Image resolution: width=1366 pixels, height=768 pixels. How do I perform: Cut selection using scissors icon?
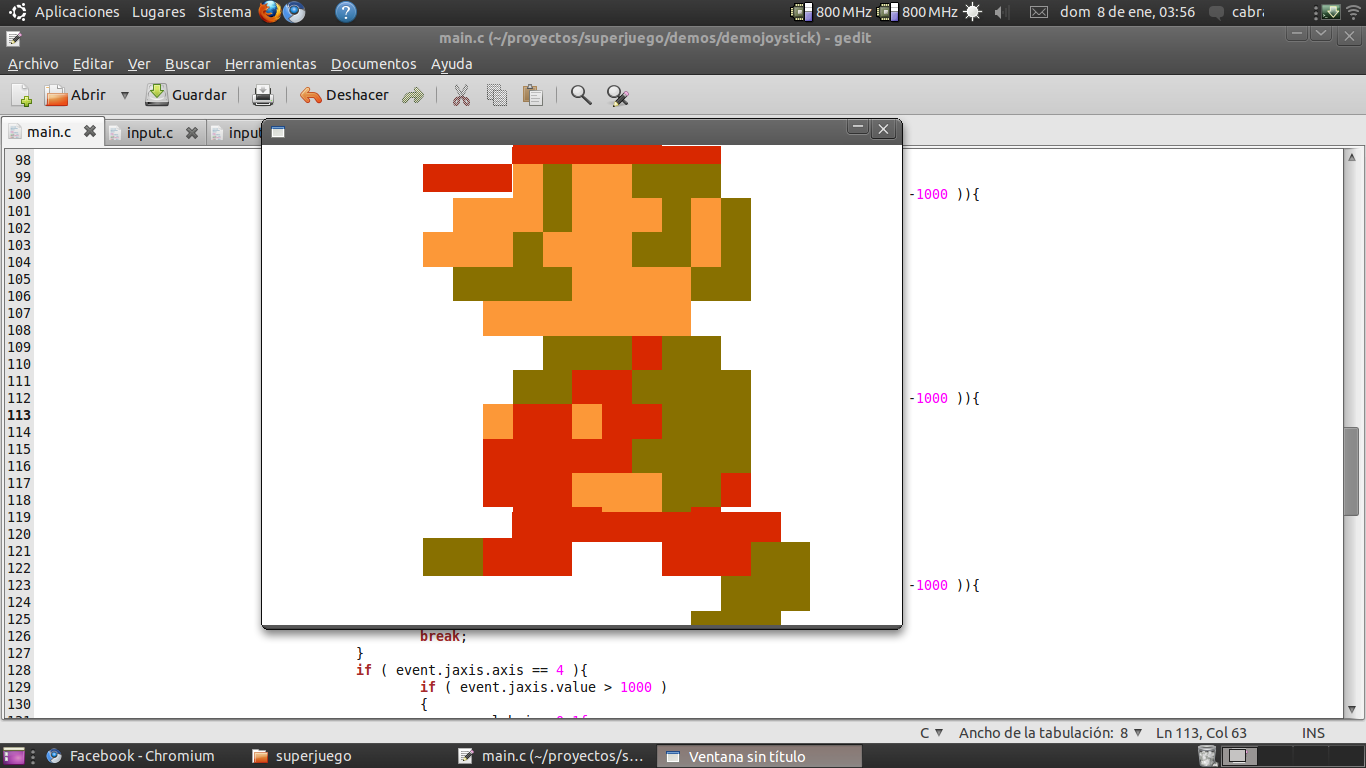pos(461,95)
